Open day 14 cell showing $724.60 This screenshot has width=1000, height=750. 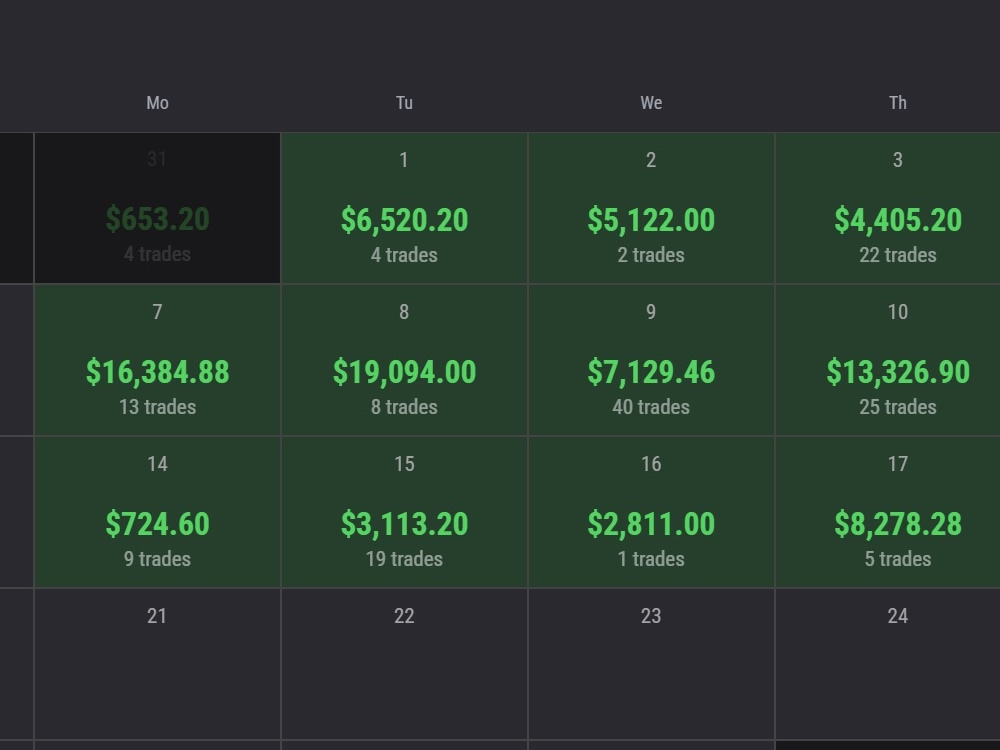(x=158, y=512)
